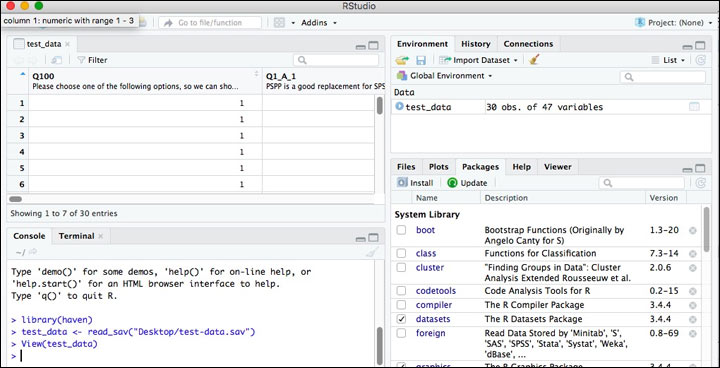Select row 3 number in data viewer
The image size is (720, 368).
[x=21, y=136]
